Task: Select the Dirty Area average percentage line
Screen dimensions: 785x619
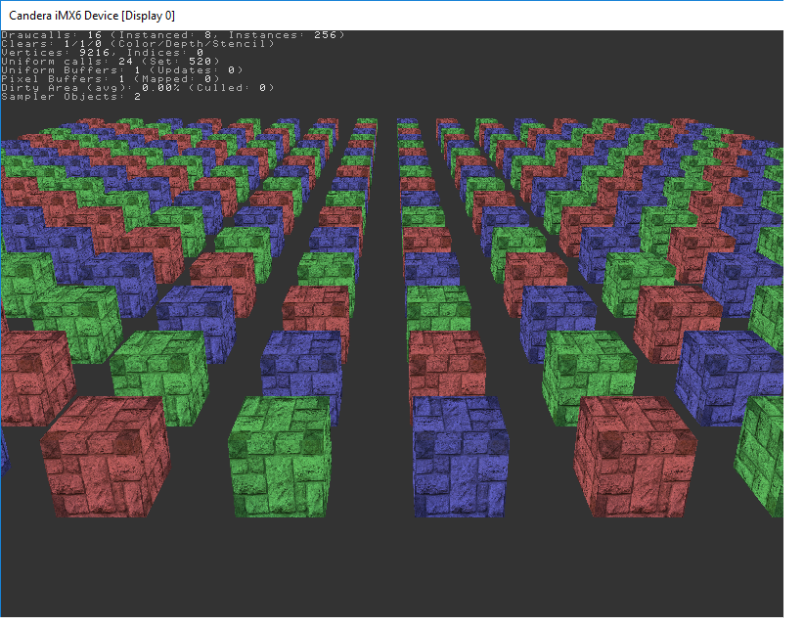Action: [138, 88]
